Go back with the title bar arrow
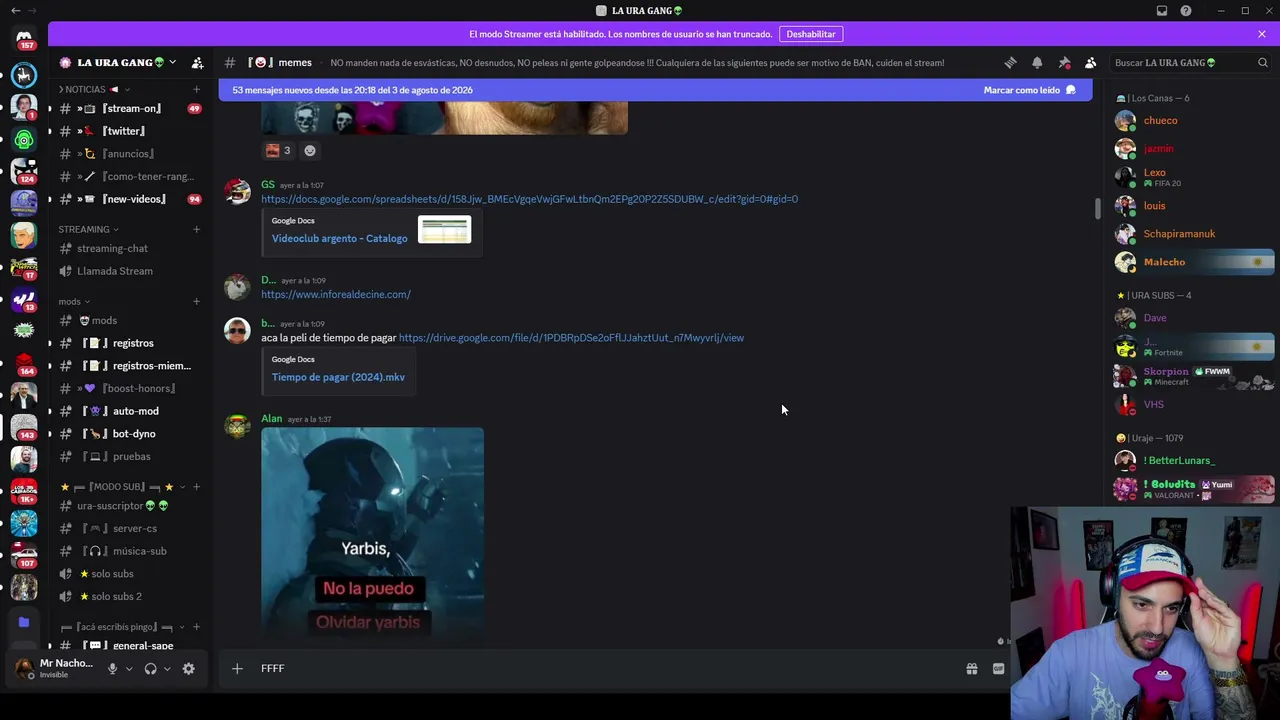The image size is (1280, 720). click(15, 10)
